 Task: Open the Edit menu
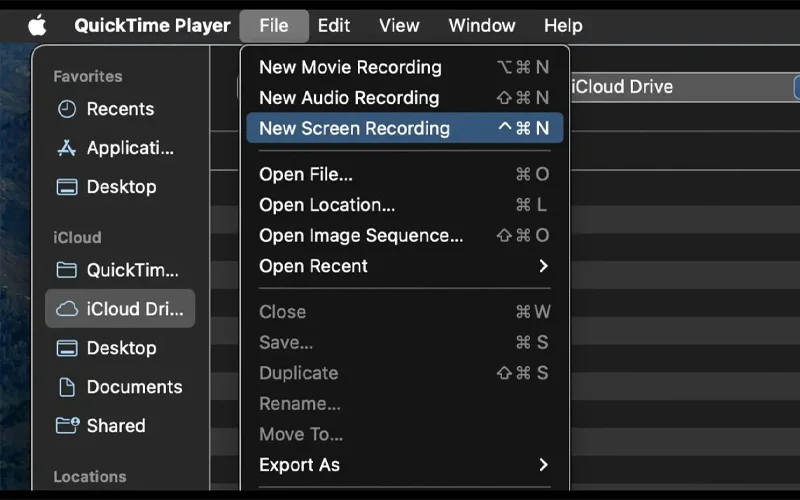click(x=334, y=26)
